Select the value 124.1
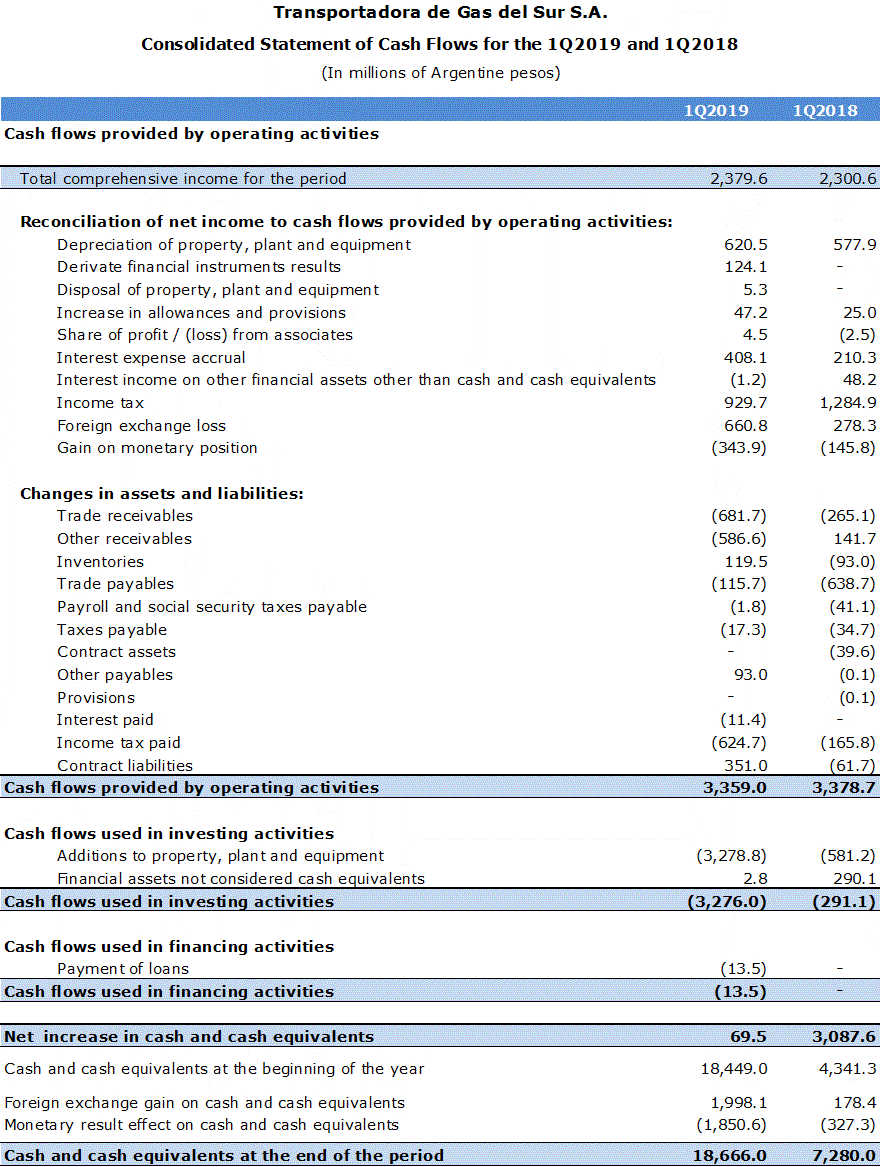The image size is (881, 1167). pyautogui.click(x=746, y=266)
